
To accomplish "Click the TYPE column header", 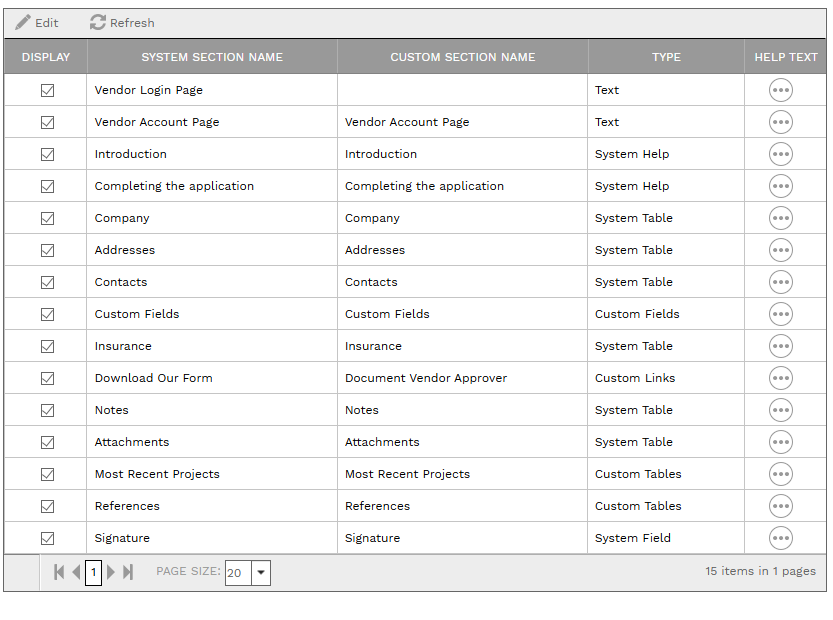I will (666, 57).
